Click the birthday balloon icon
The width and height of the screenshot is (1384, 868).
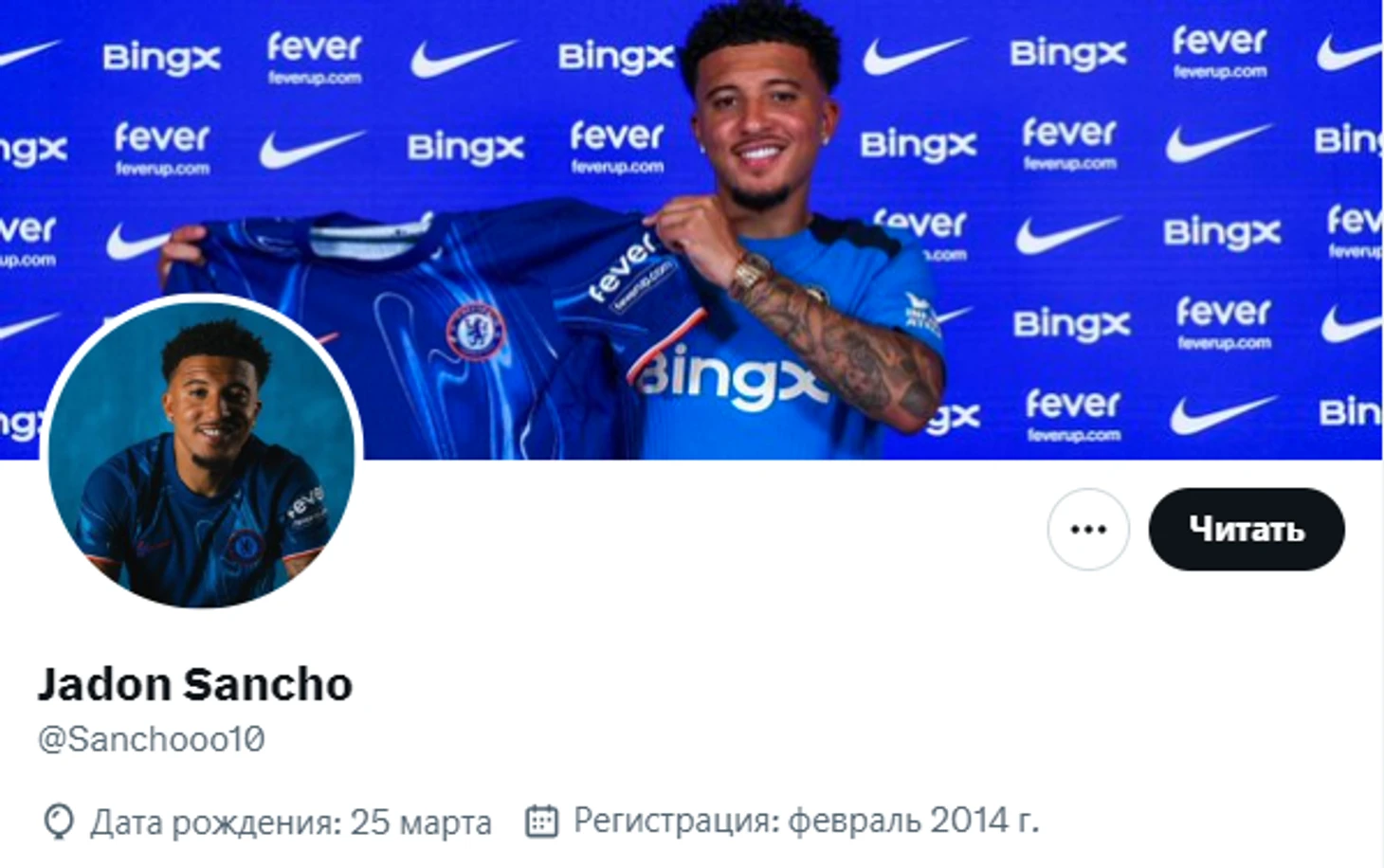59,821
